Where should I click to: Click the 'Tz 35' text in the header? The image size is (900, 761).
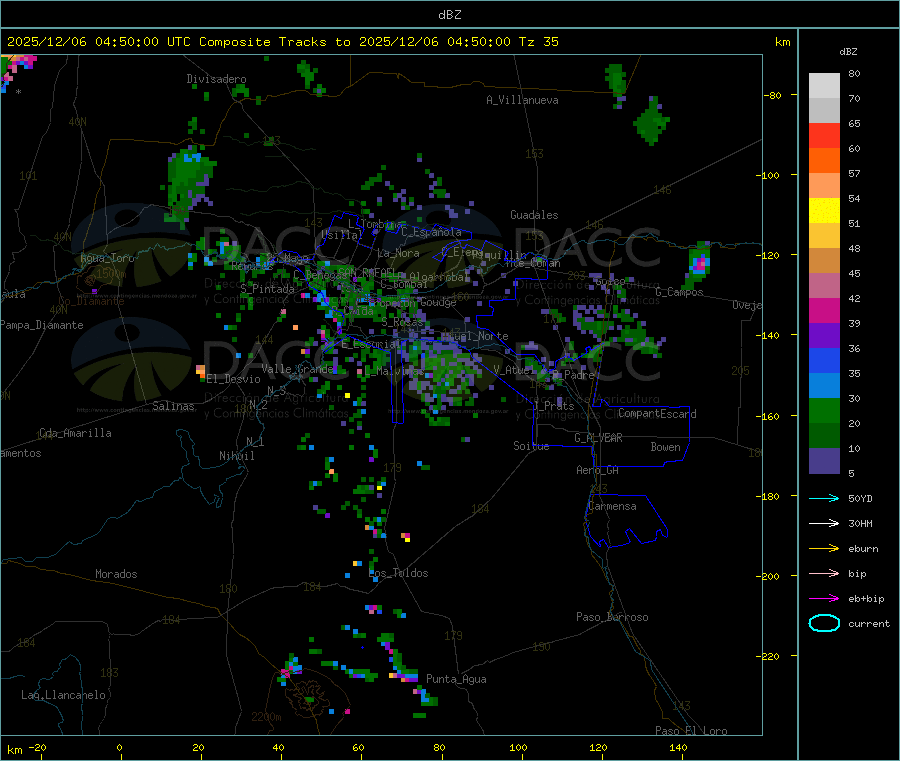point(538,42)
